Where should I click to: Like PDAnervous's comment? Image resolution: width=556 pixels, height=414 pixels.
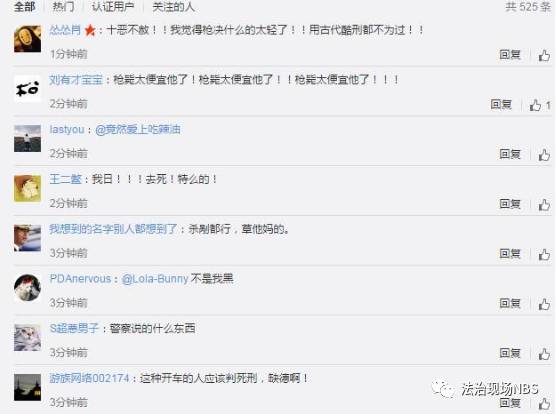click(544, 304)
